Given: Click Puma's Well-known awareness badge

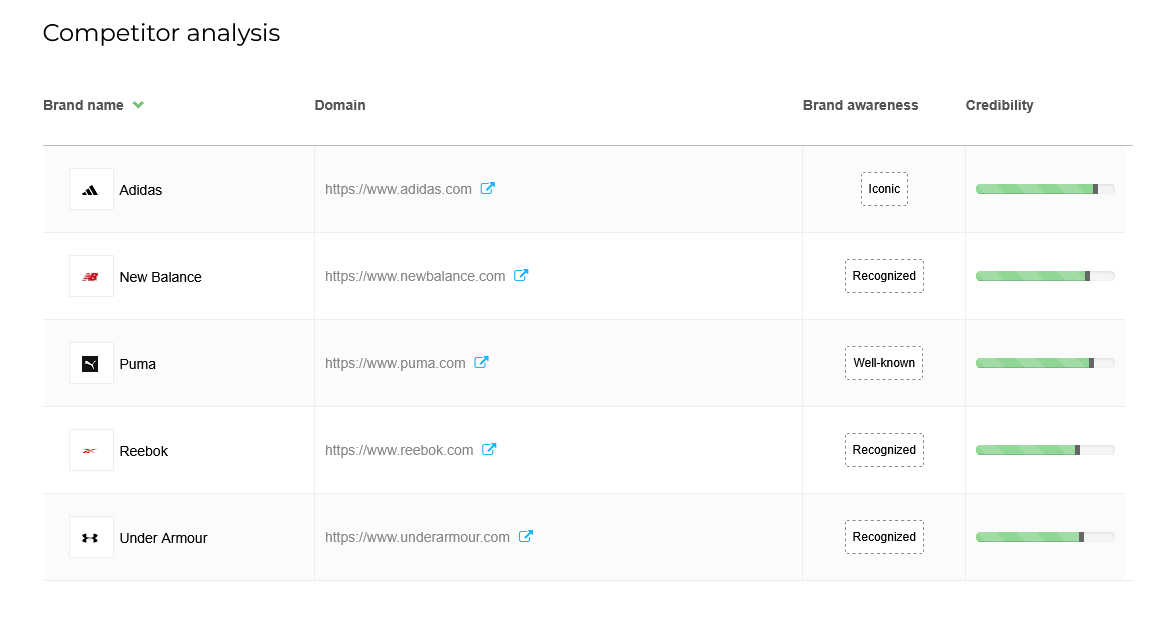Looking at the screenshot, I should click(x=884, y=363).
